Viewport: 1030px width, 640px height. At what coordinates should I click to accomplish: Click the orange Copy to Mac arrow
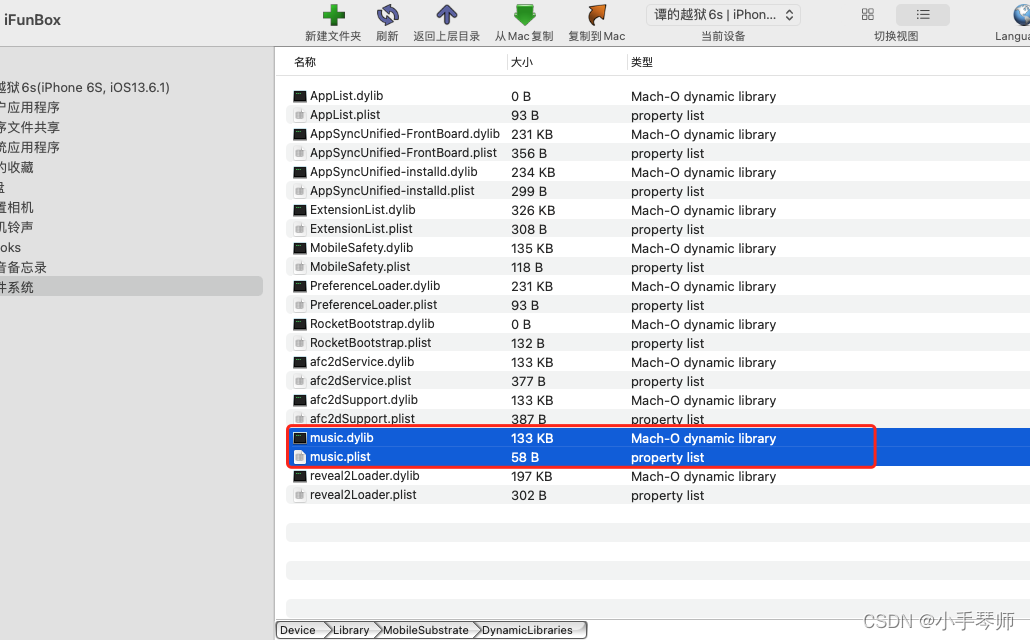596,14
